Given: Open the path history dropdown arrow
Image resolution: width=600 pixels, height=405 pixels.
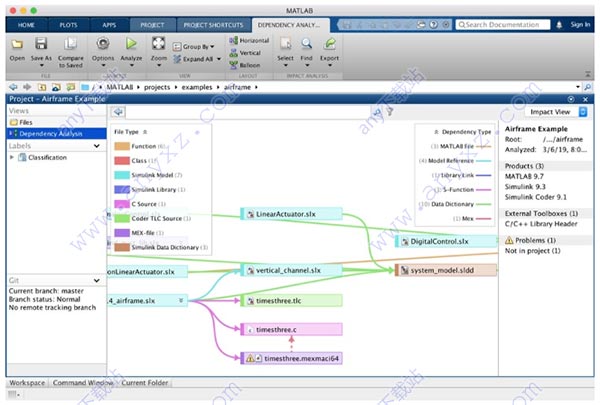Looking at the screenshot, I should point(578,87).
